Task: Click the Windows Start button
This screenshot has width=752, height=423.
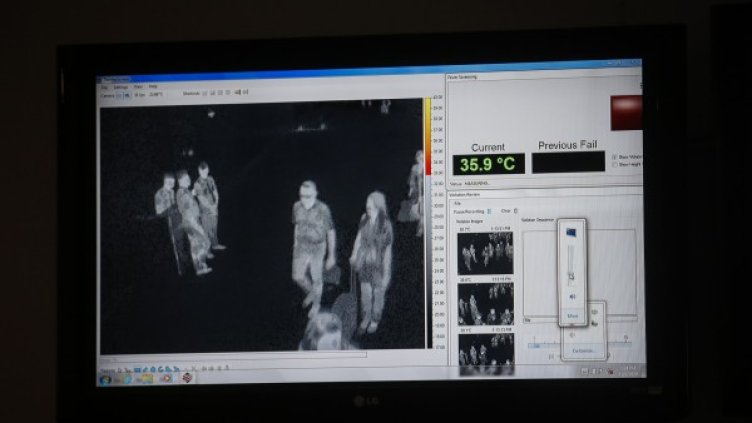Action: [105, 379]
